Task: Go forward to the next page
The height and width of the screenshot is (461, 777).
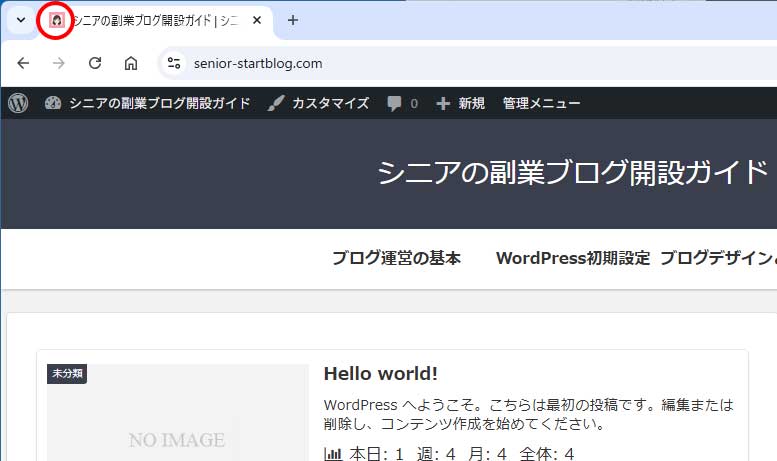Action: click(x=59, y=63)
